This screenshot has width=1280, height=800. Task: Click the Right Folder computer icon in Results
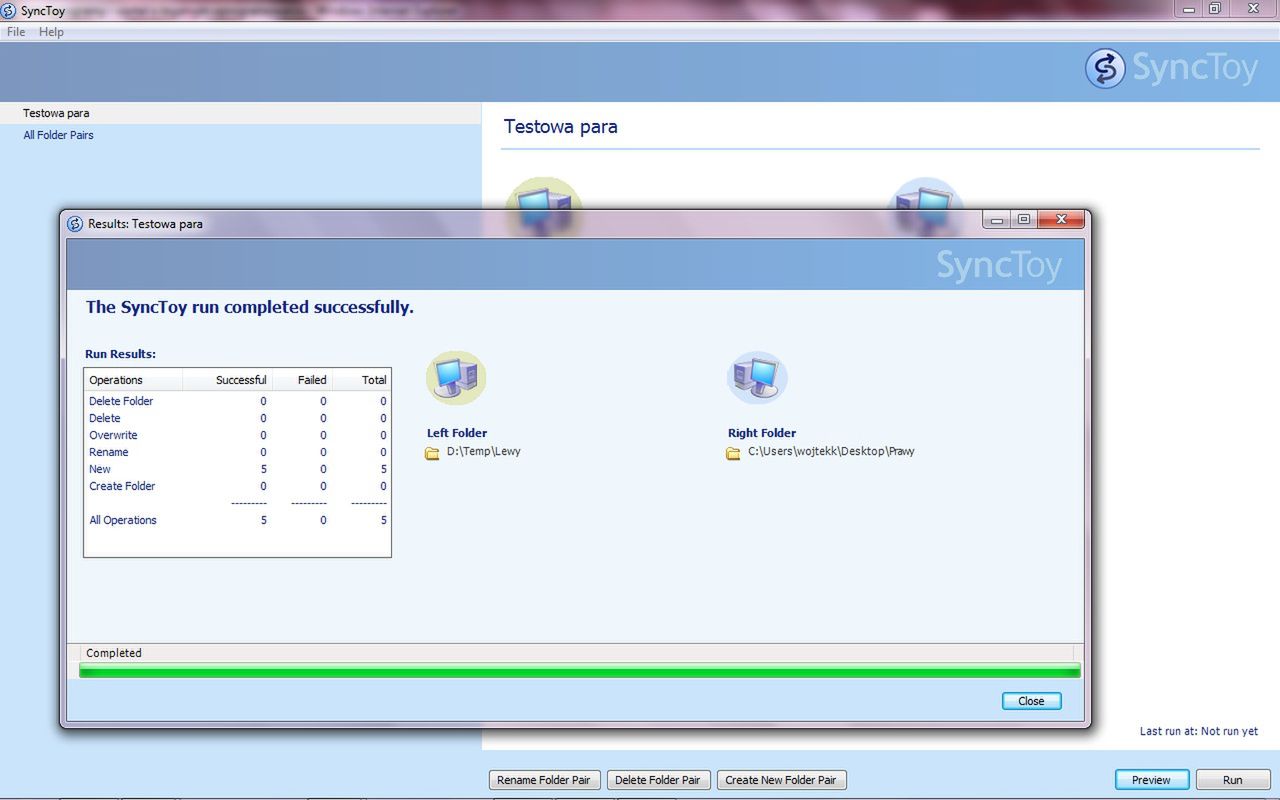(757, 378)
